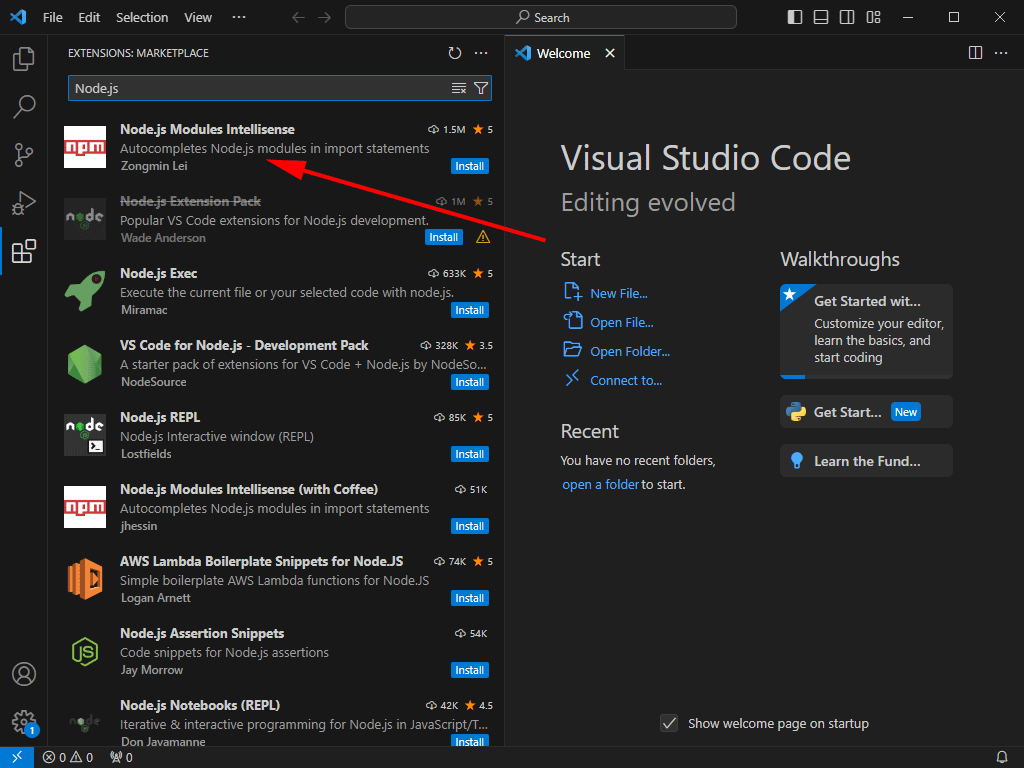Go forward with the navigation arrow

[325, 17]
